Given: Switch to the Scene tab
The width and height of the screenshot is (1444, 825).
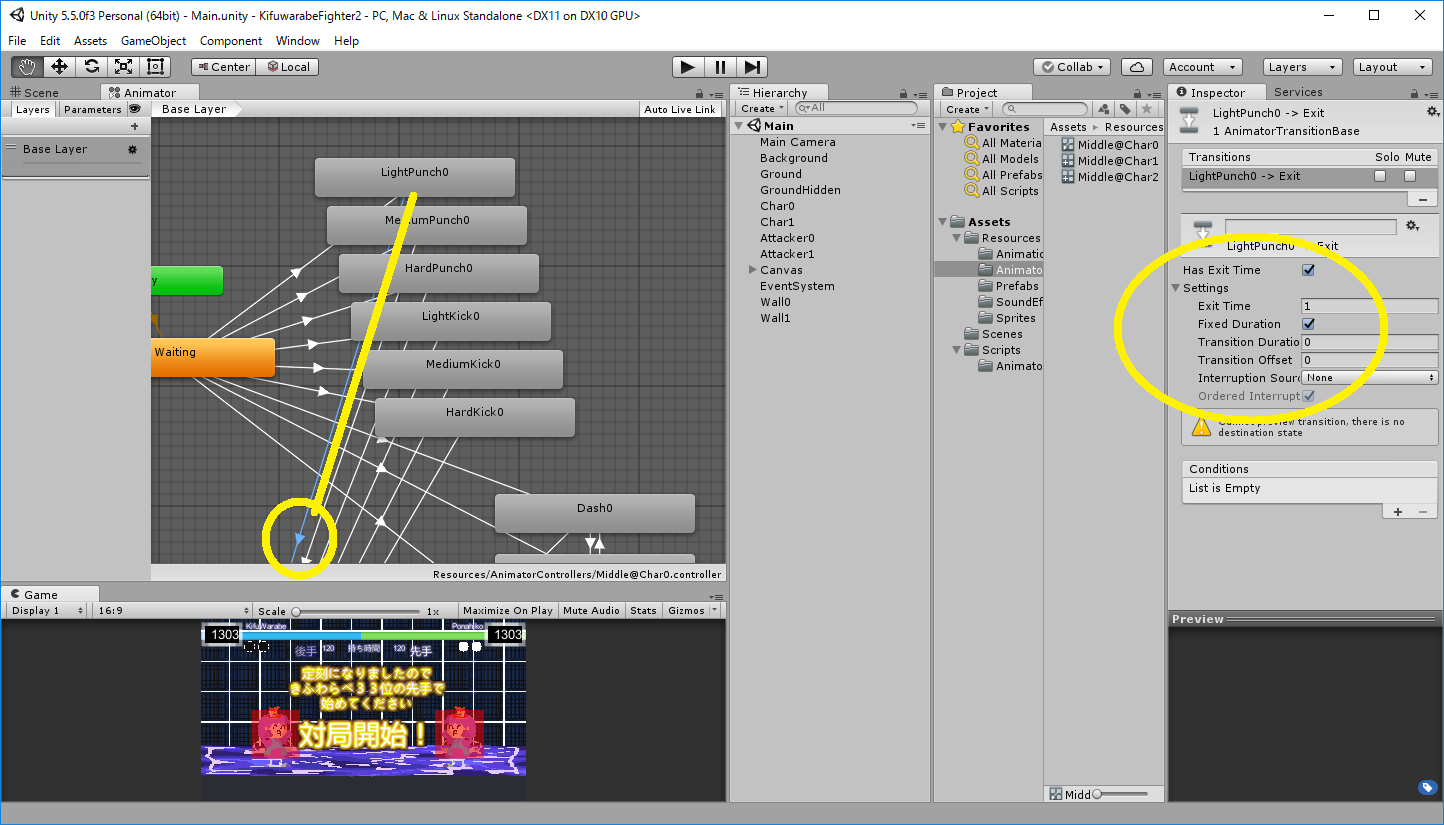Looking at the screenshot, I should click(x=34, y=92).
